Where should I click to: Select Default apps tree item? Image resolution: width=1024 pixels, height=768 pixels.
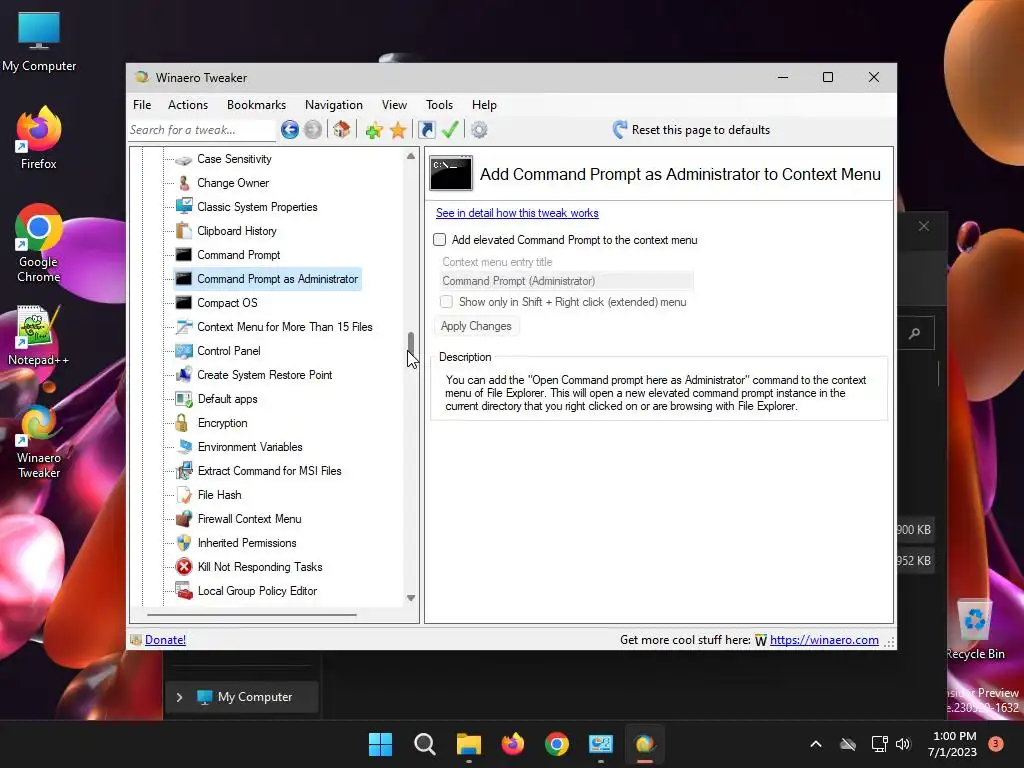227,399
